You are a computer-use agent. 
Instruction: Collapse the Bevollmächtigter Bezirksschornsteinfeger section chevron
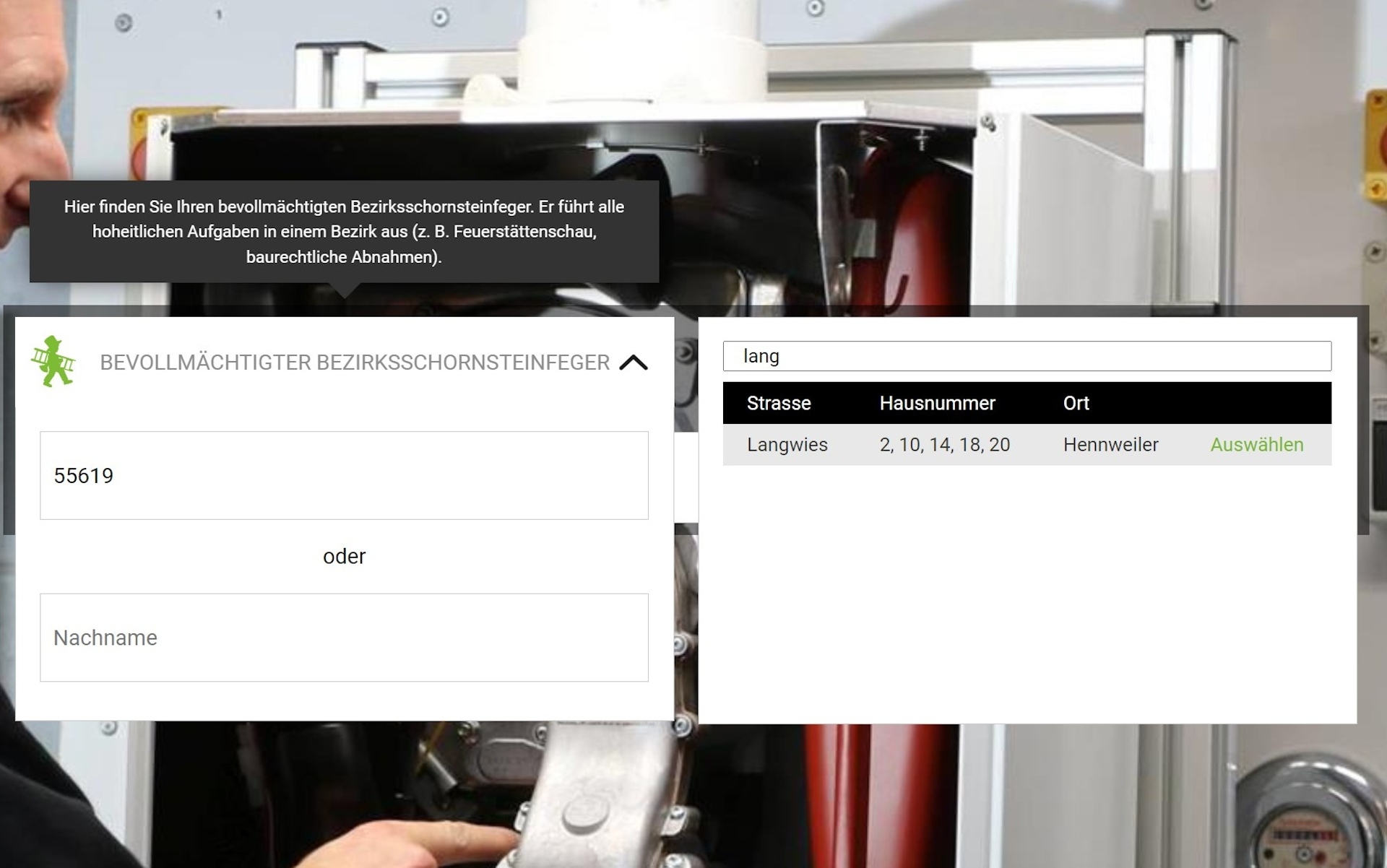[x=634, y=363]
